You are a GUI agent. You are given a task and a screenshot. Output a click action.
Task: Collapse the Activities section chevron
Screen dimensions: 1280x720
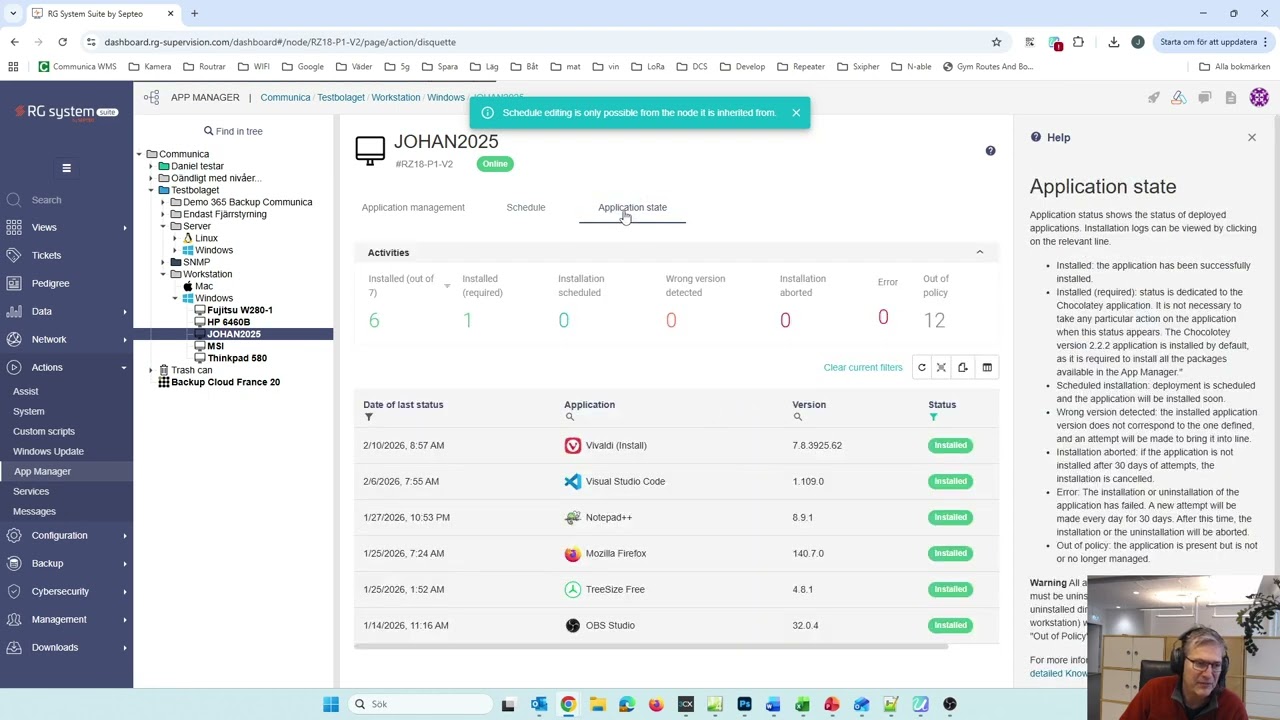click(x=979, y=252)
